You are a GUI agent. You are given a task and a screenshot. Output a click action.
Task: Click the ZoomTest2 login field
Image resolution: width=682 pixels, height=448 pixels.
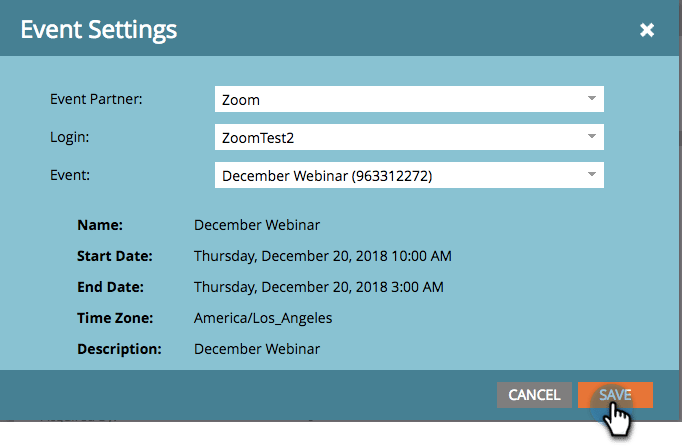400,137
